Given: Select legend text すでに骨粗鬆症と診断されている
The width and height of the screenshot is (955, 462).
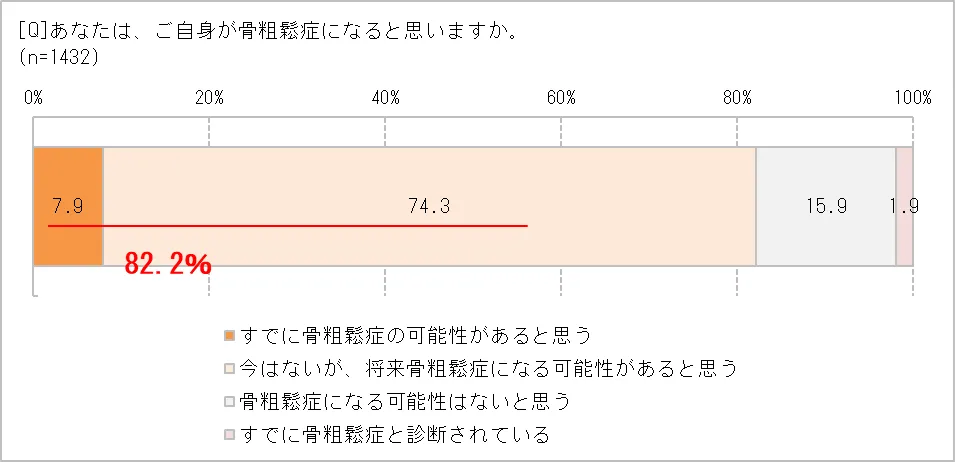Looking at the screenshot, I should [395, 436].
